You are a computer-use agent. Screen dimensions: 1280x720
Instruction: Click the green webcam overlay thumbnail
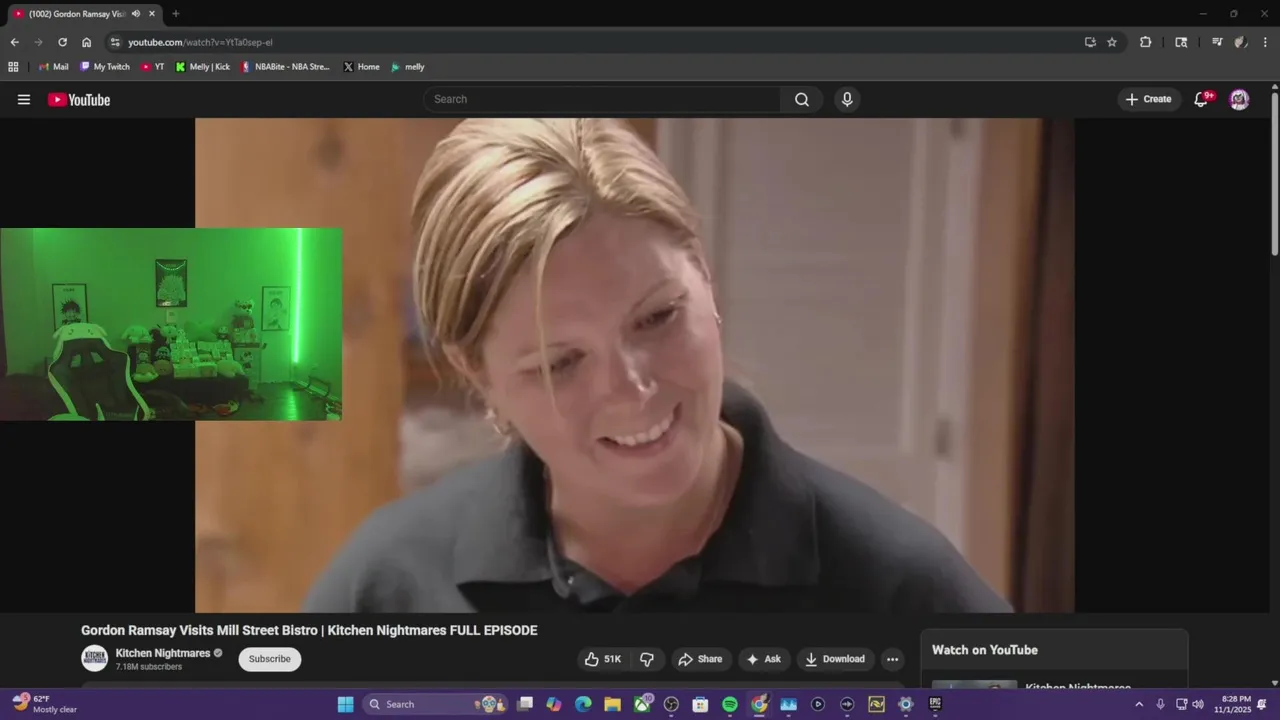click(x=171, y=324)
